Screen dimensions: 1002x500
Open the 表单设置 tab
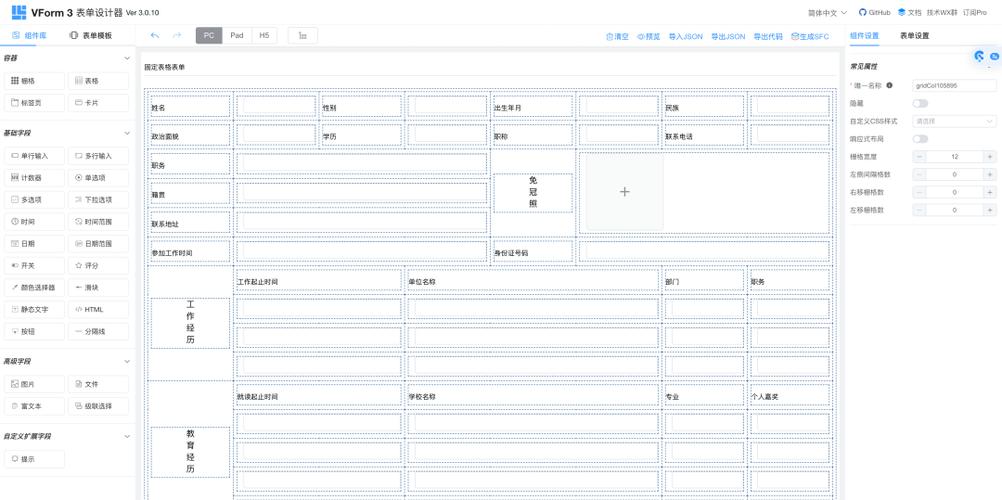pyautogui.click(x=914, y=36)
